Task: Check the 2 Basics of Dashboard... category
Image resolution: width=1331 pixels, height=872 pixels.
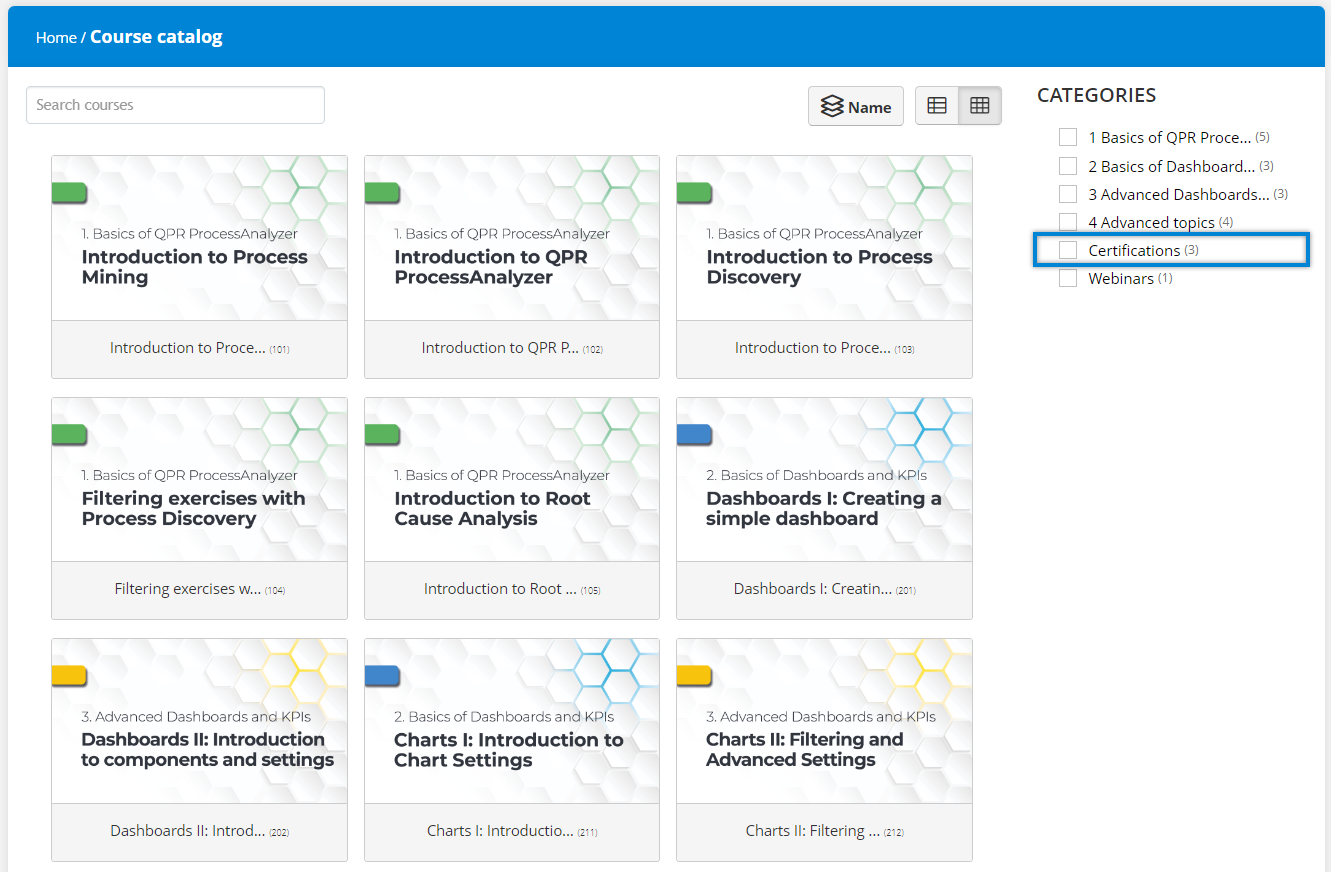Action: (1068, 166)
